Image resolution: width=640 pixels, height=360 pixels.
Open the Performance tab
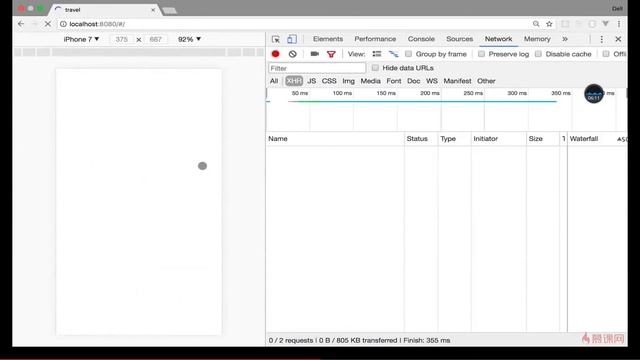pos(375,39)
